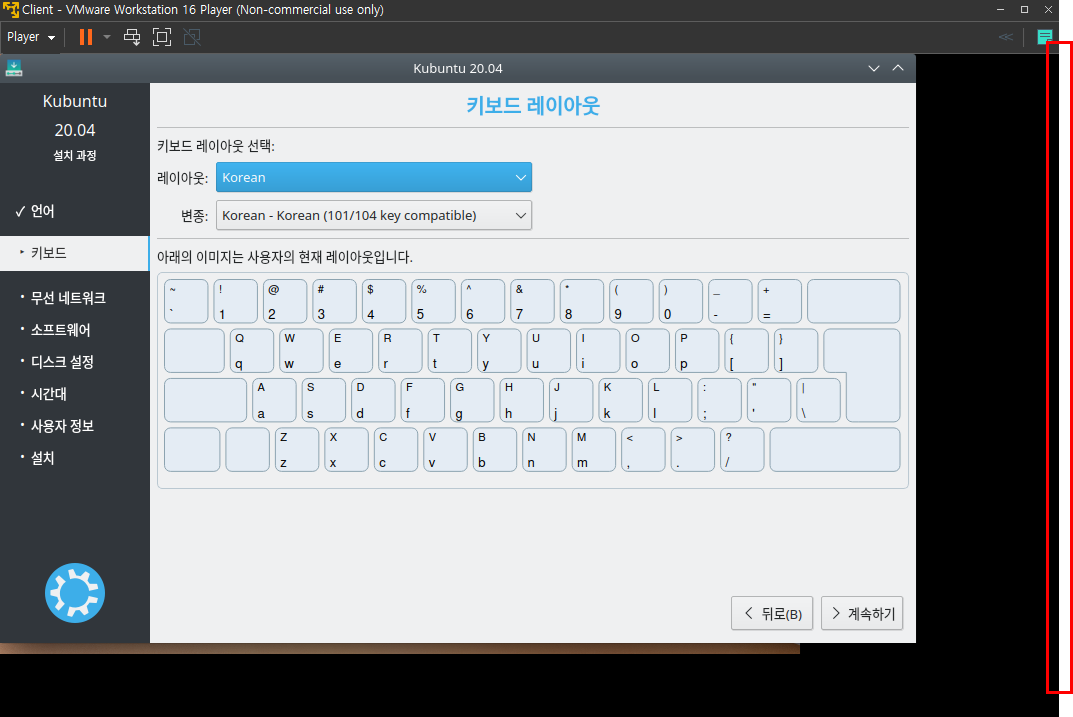1073x717 pixels.
Task: Click the M key in the keyboard preview
Action: (x=594, y=449)
